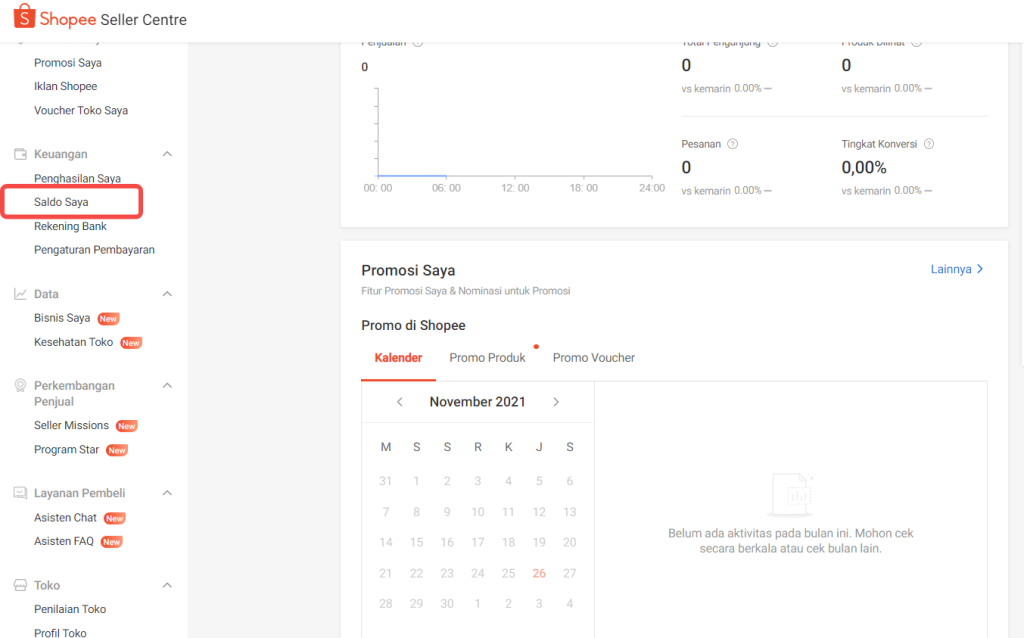Collapse the Keuangan section
1024x638 pixels.
pyautogui.click(x=167, y=154)
